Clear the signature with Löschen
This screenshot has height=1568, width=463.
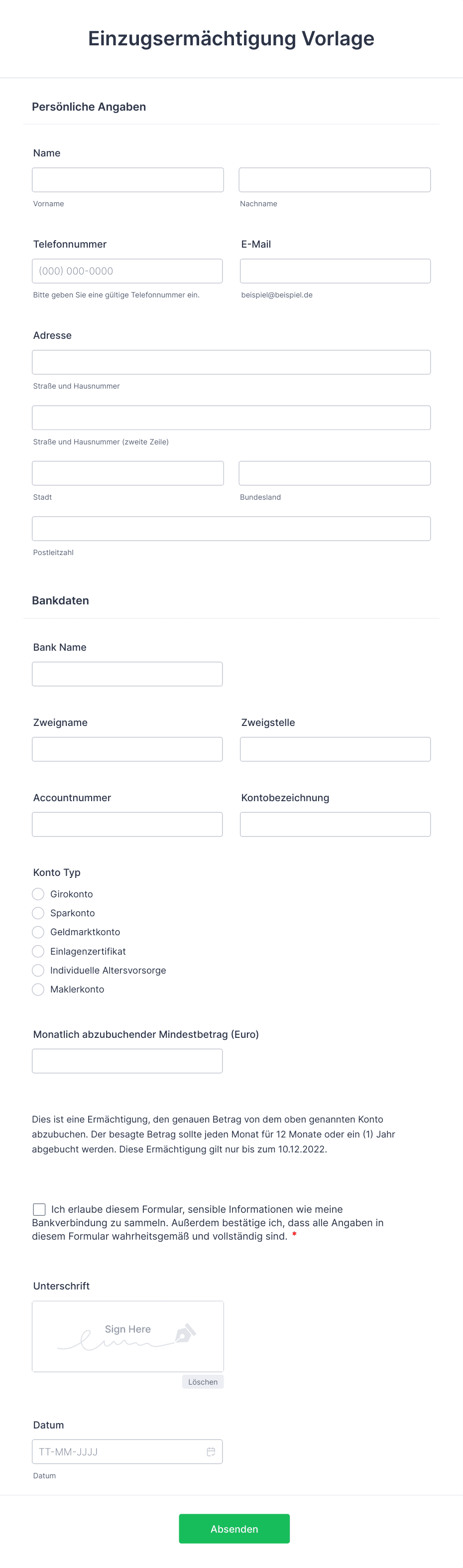(x=203, y=1382)
